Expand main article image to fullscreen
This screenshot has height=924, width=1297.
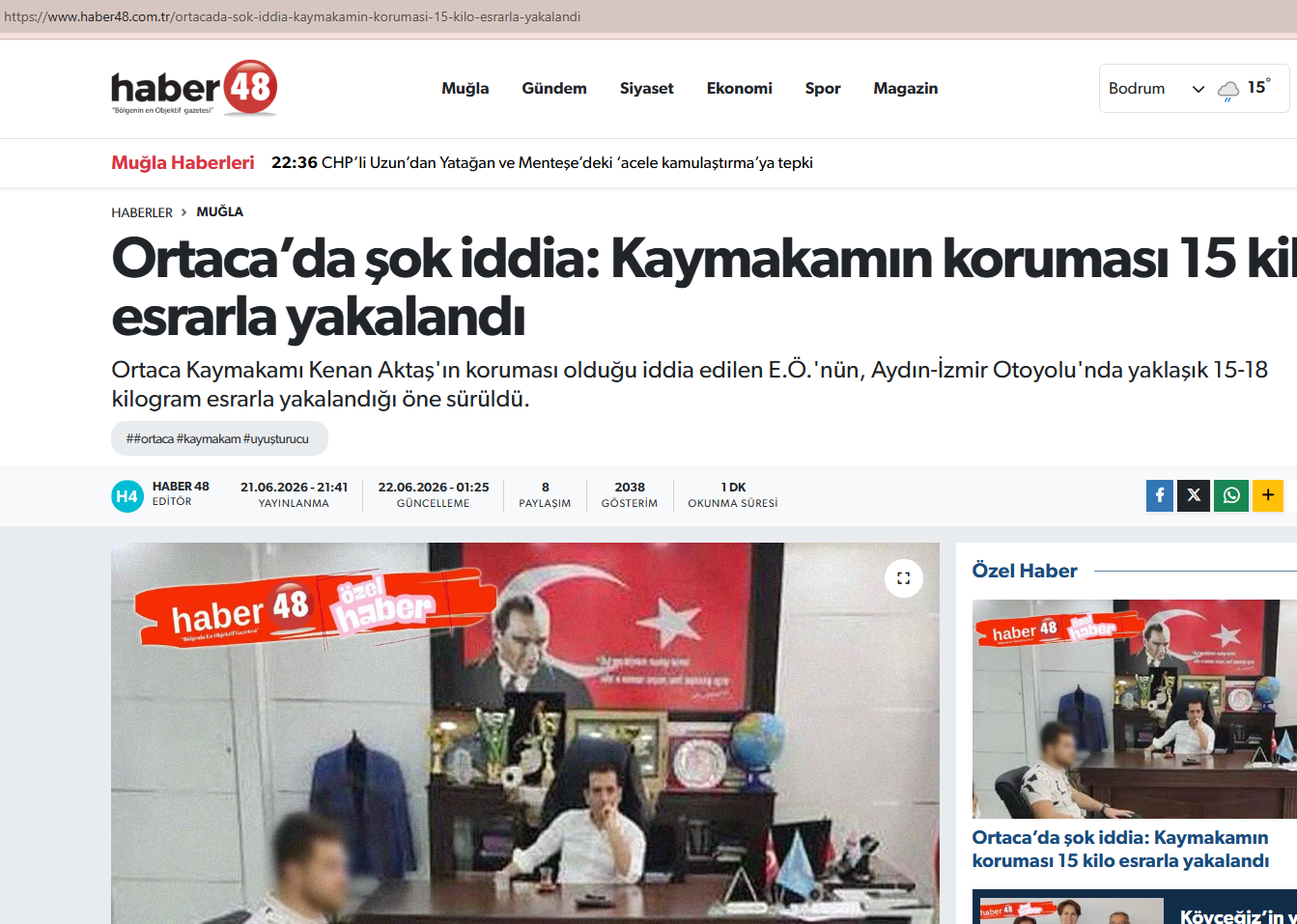[x=904, y=578]
